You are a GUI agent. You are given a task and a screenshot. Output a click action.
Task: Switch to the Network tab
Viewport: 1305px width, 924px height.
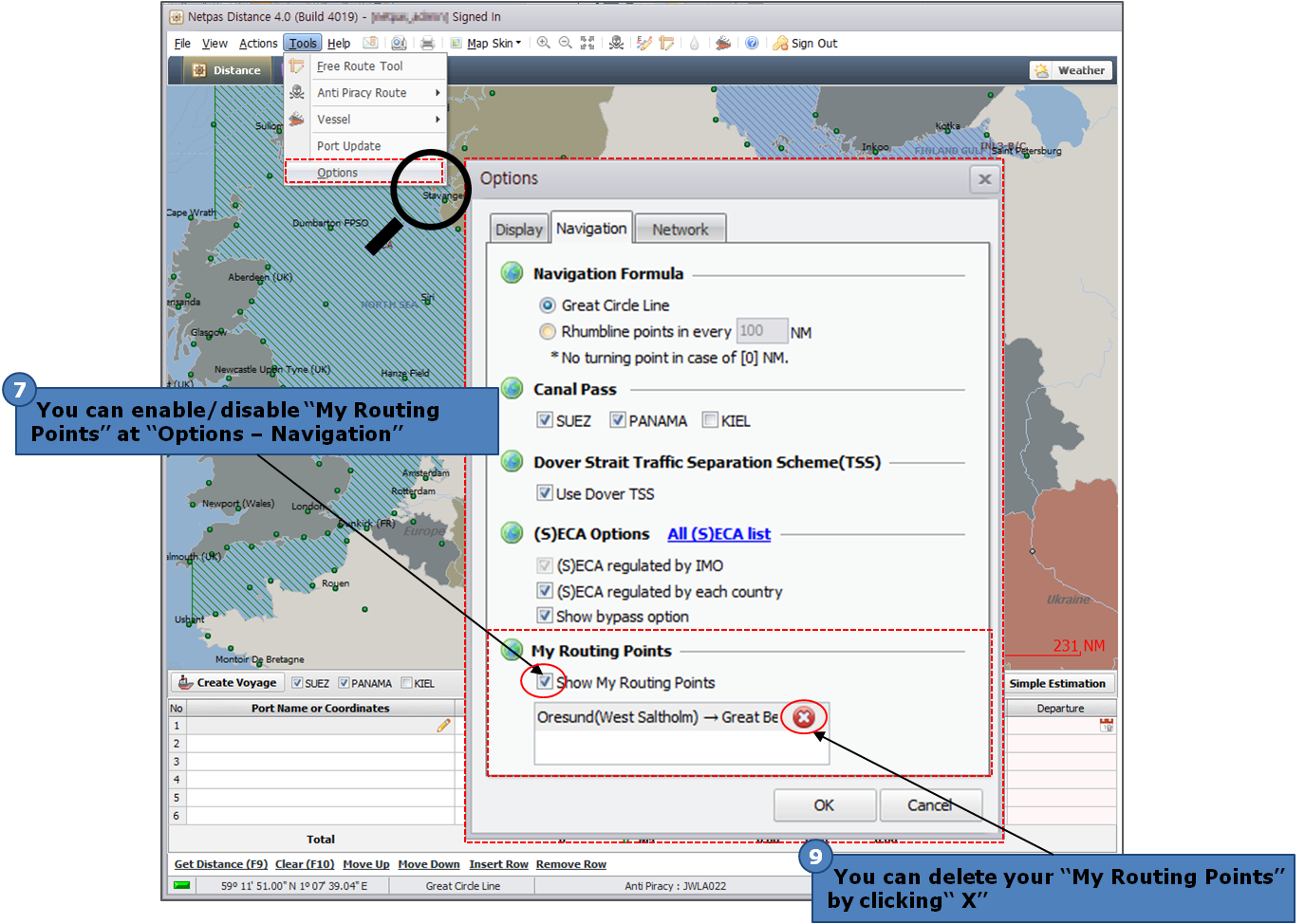(680, 230)
